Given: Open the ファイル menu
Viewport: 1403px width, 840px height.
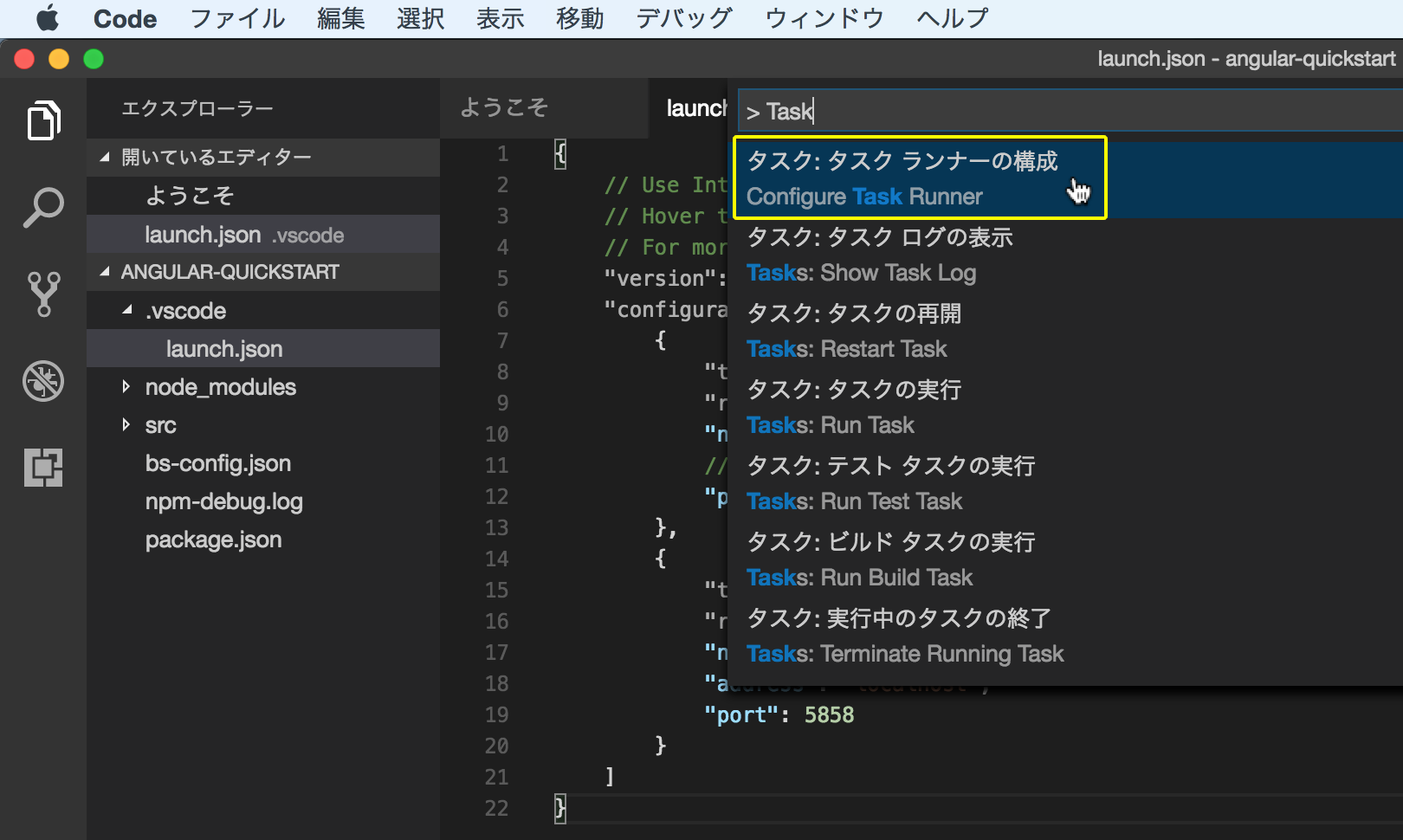Looking at the screenshot, I should 237,18.
